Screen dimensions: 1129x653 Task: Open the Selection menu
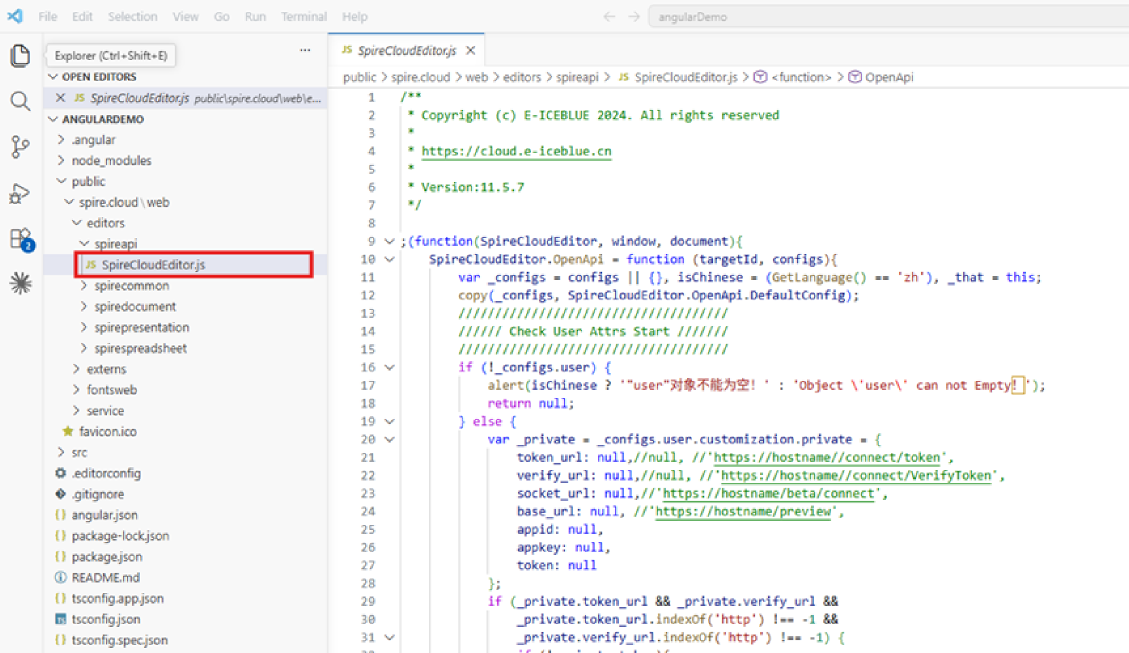coord(132,16)
